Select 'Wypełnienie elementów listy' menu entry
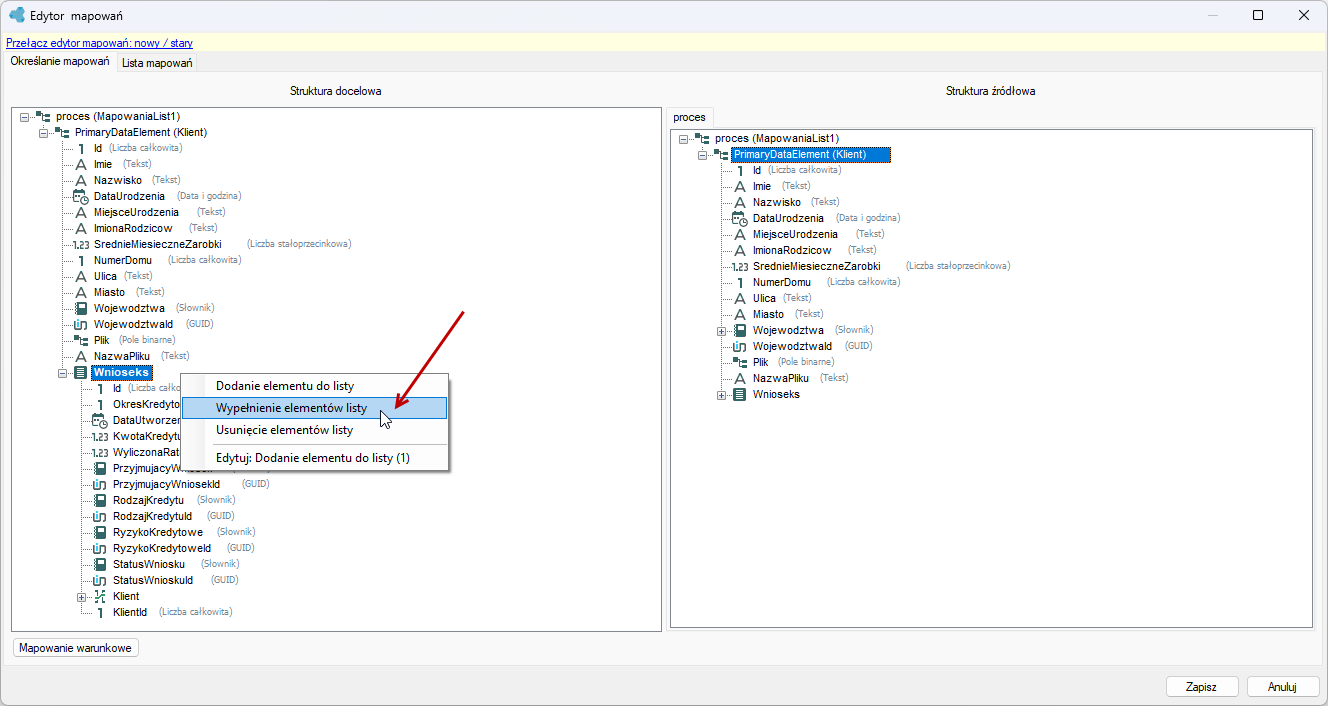Viewport: 1328px width, 706px height. [x=314, y=408]
